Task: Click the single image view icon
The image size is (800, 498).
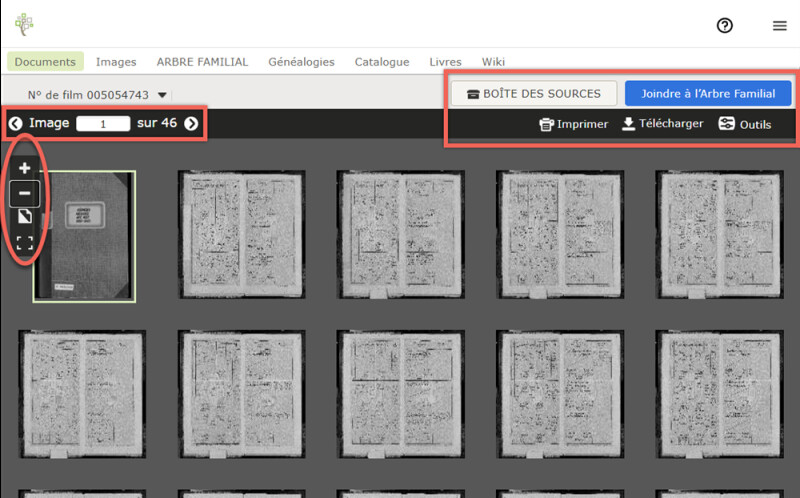Action: pos(25,217)
